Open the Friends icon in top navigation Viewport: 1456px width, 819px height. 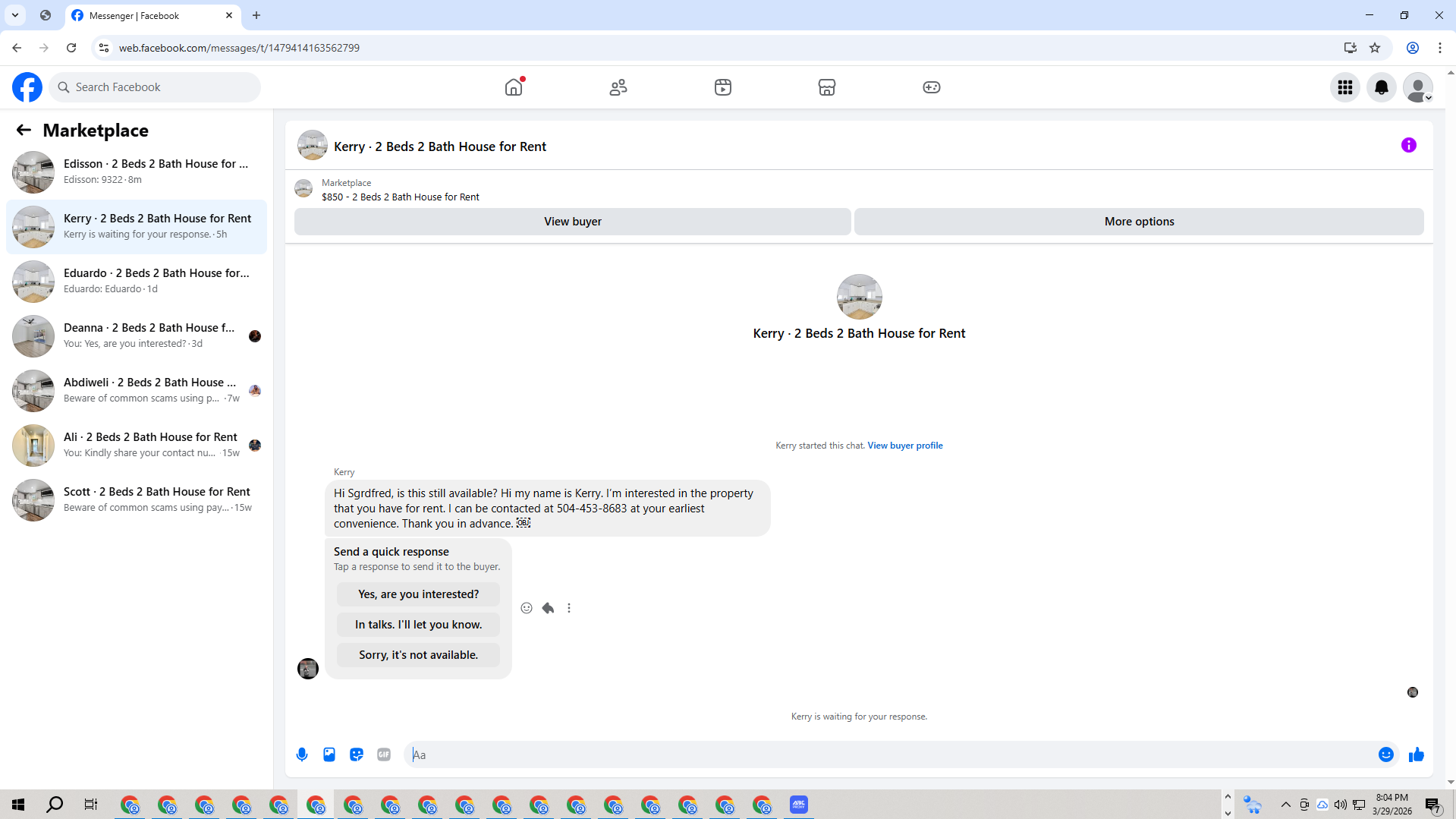pos(618,87)
